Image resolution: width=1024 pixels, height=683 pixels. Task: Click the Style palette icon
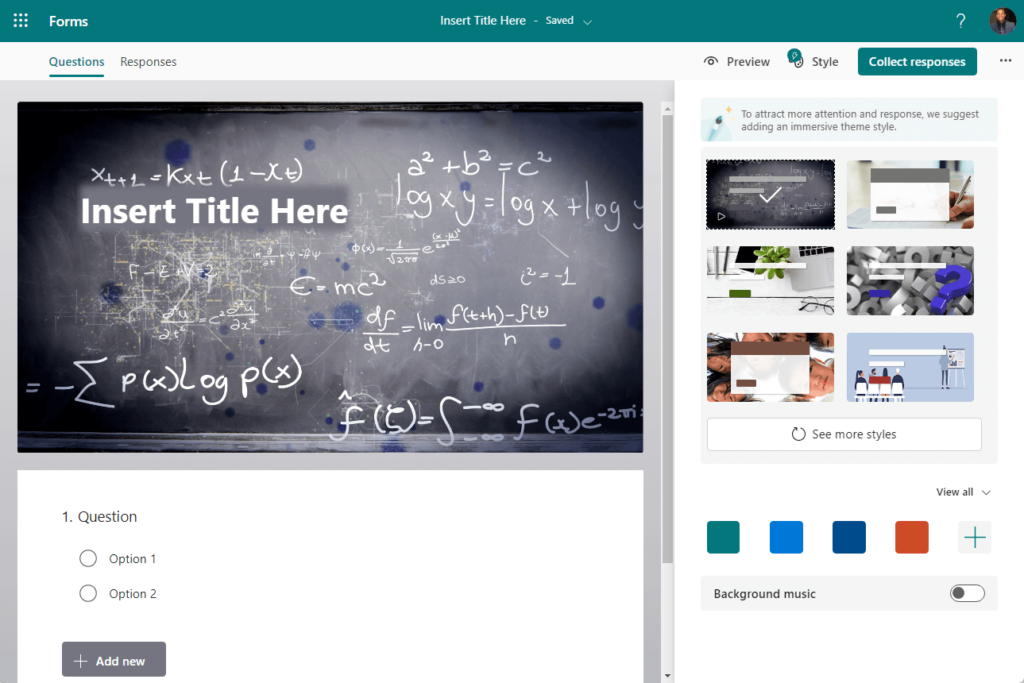pos(795,59)
